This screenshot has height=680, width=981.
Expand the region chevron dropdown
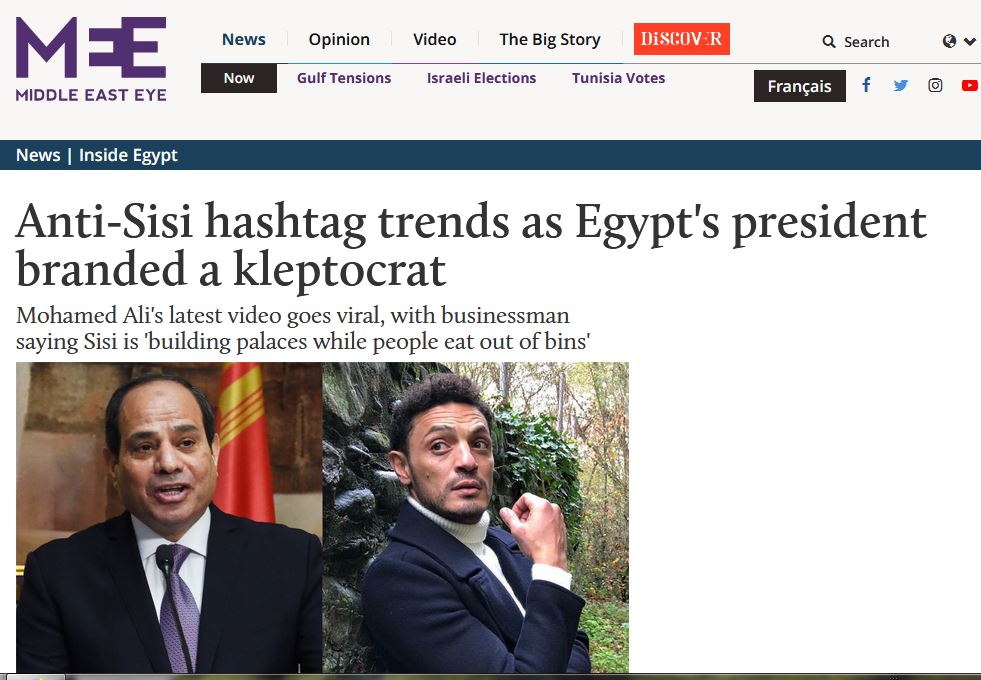pyautogui.click(x=969, y=42)
